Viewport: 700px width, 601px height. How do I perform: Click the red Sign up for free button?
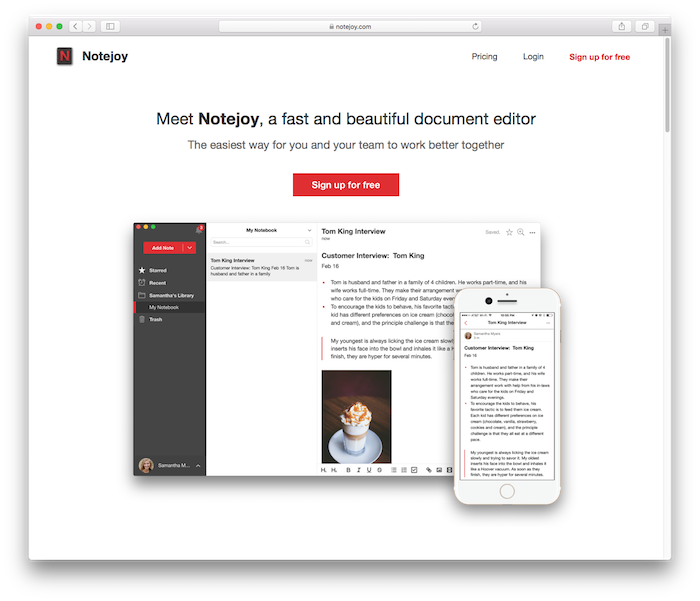click(x=345, y=185)
